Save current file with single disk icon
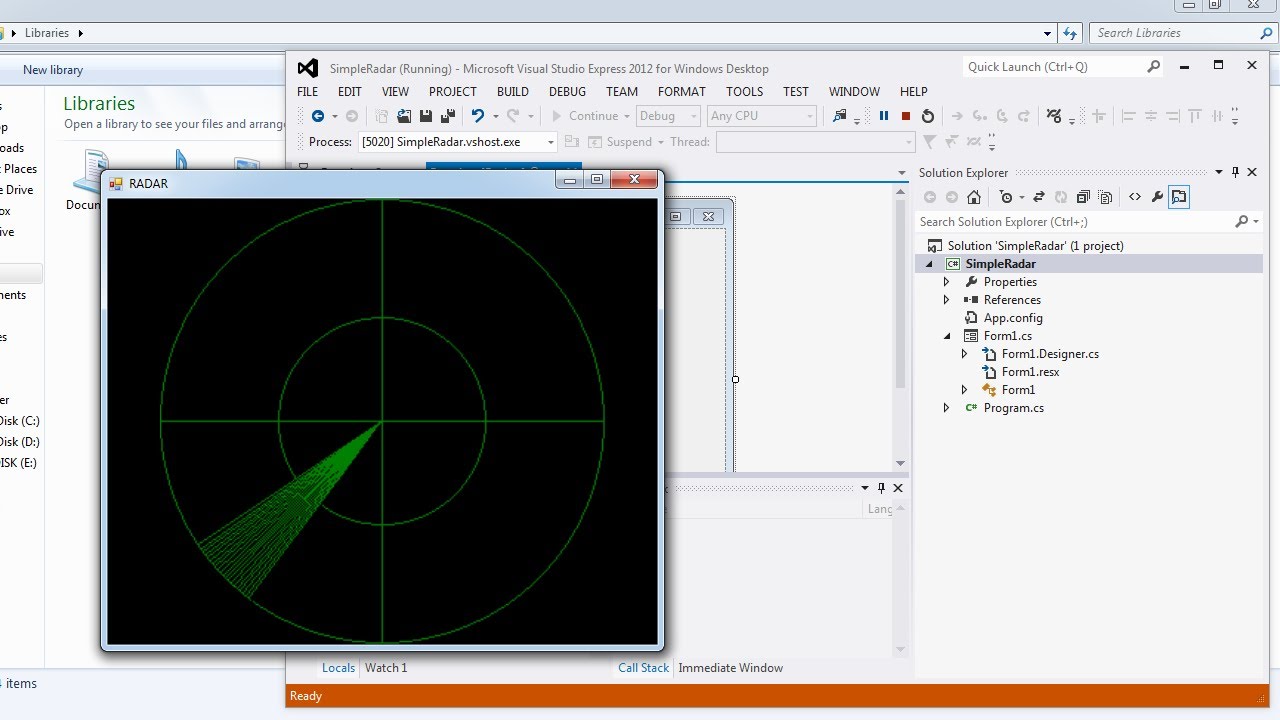 click(426, 116)
